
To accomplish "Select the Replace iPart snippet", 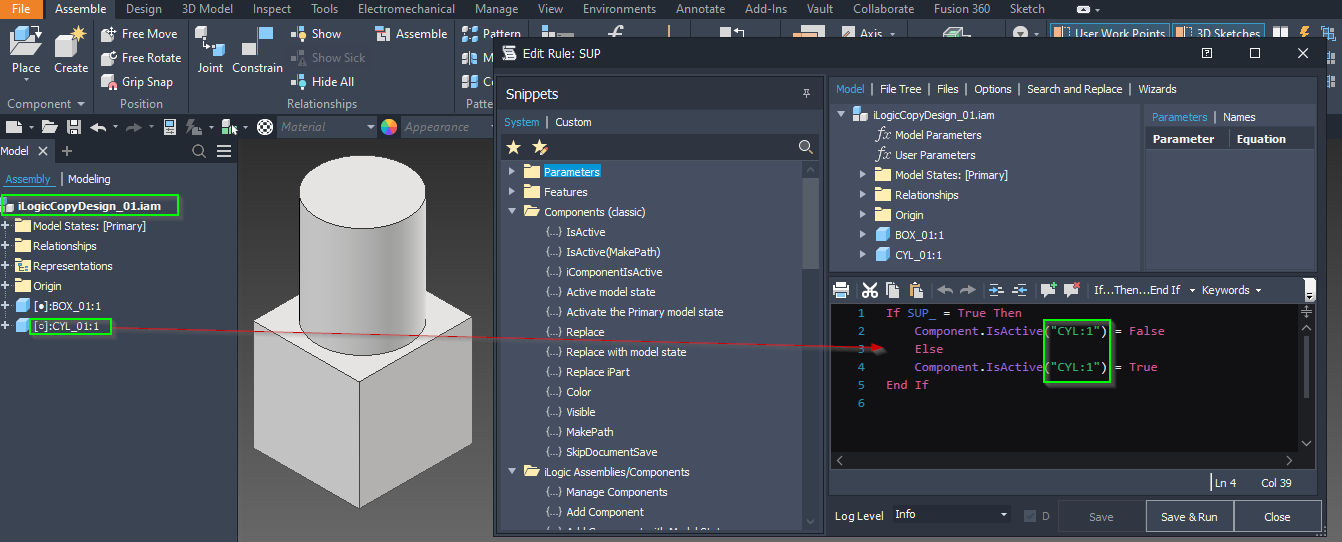I will pos(597,372).
